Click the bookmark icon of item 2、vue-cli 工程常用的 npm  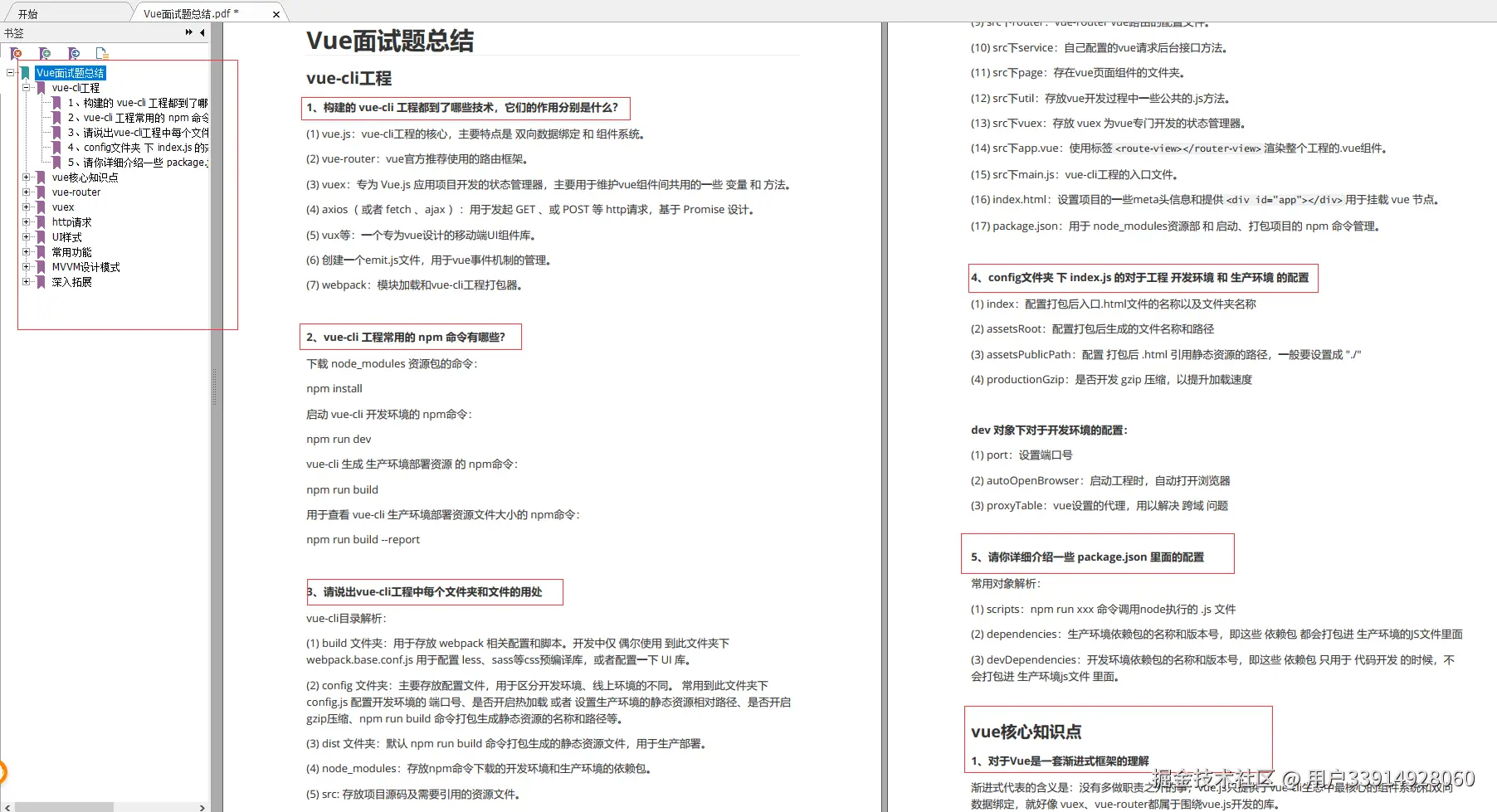[56, 118]
